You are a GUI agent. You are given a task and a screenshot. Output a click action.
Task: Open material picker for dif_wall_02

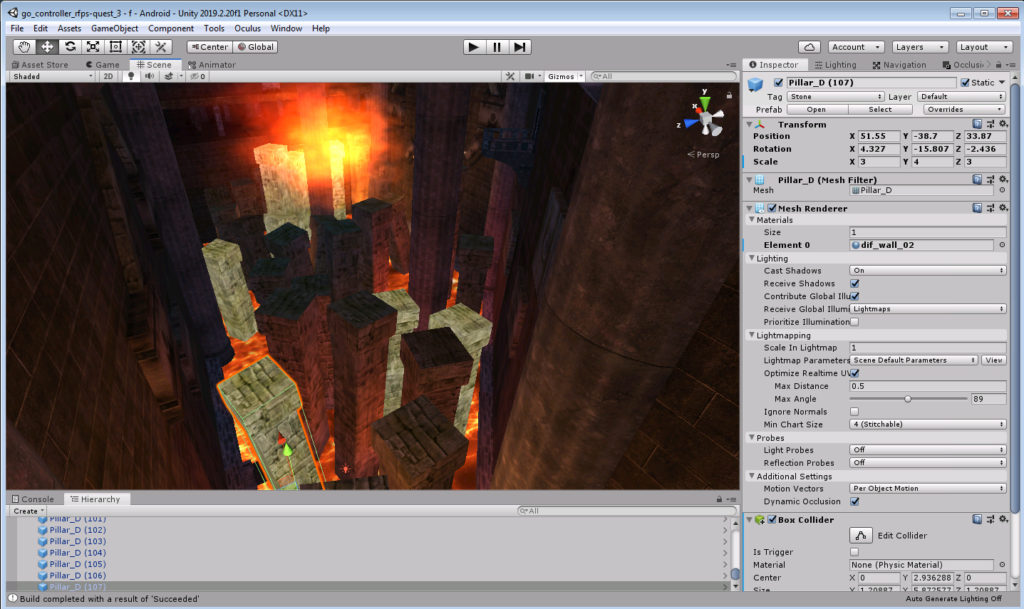1002,245
